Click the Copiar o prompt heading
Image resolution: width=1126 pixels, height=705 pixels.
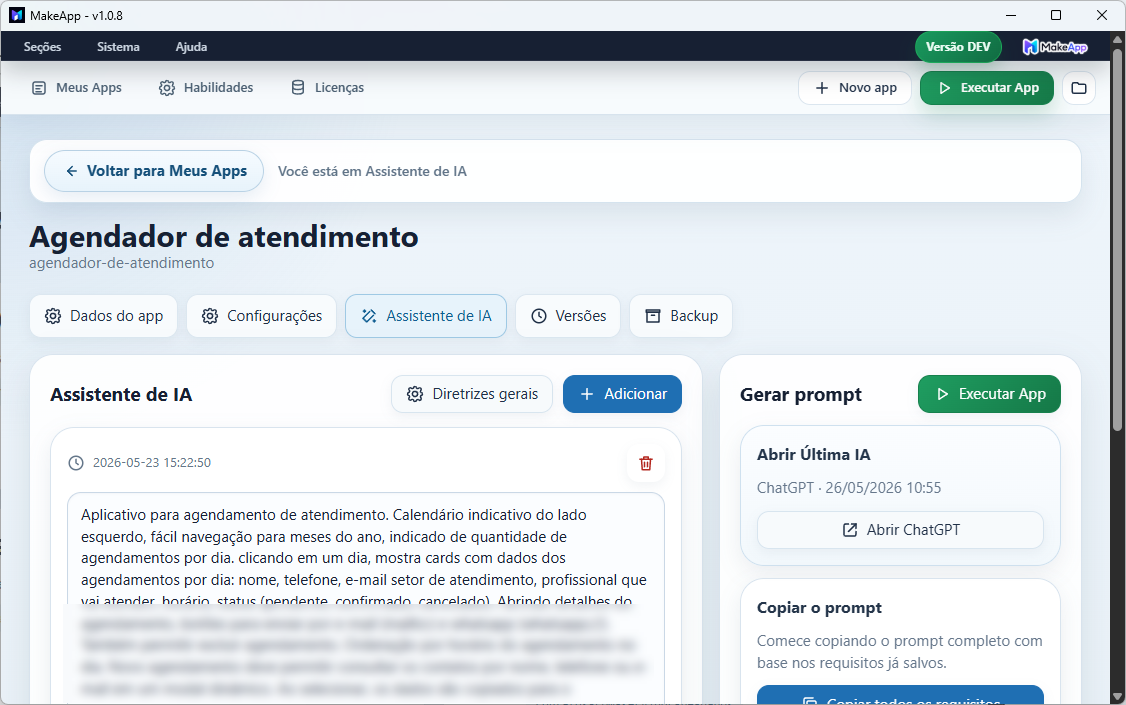819,608
